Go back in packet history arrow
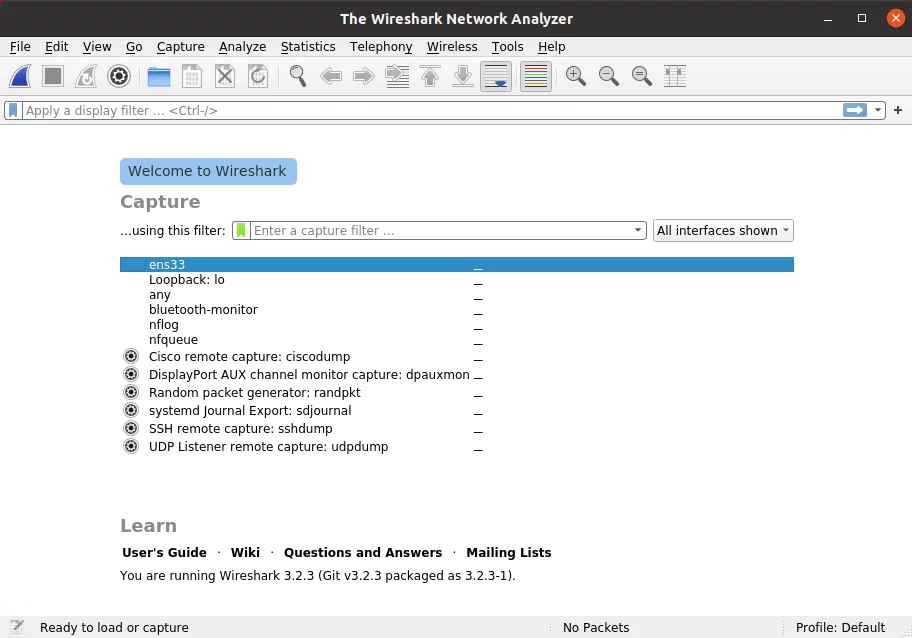 click(x=331, y=76)
